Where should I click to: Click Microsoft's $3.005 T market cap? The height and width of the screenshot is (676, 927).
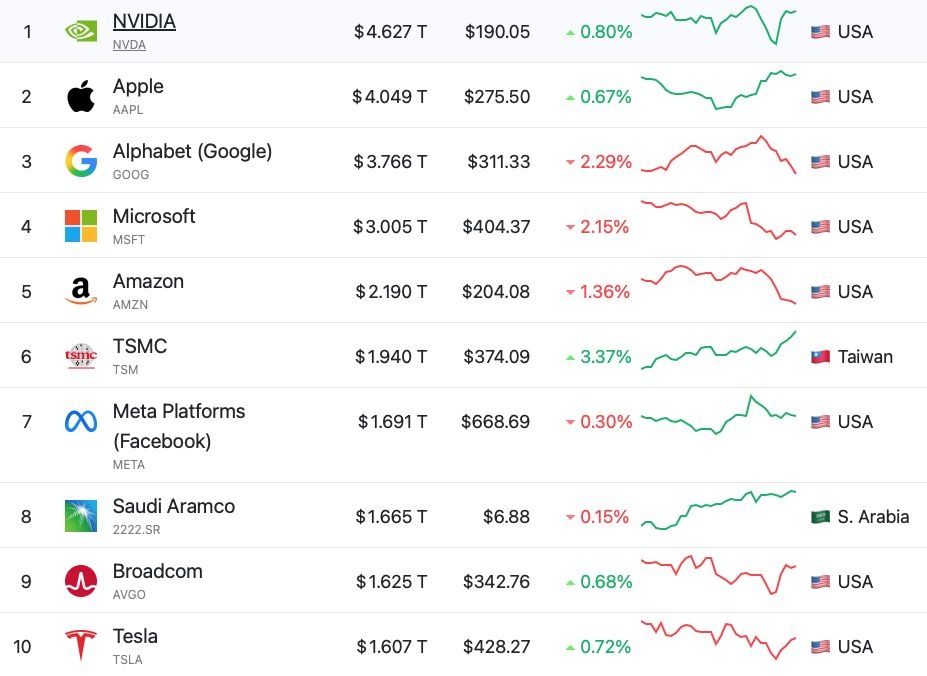click(x=390, y=227)
